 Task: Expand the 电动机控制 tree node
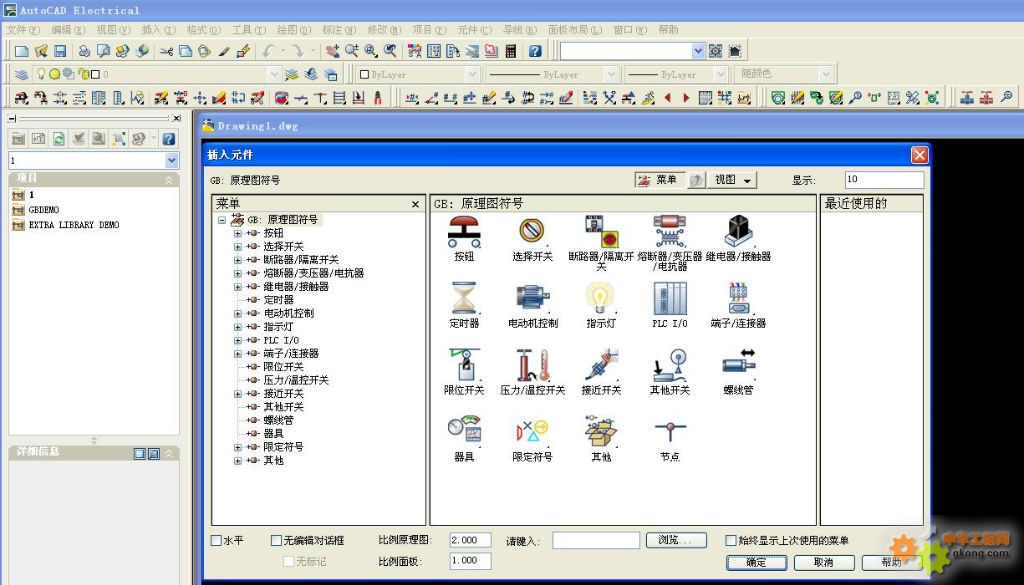238,313
